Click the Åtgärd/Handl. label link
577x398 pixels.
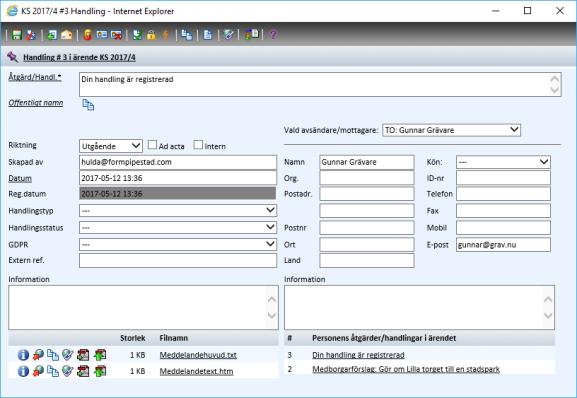[x=35, y=77]
